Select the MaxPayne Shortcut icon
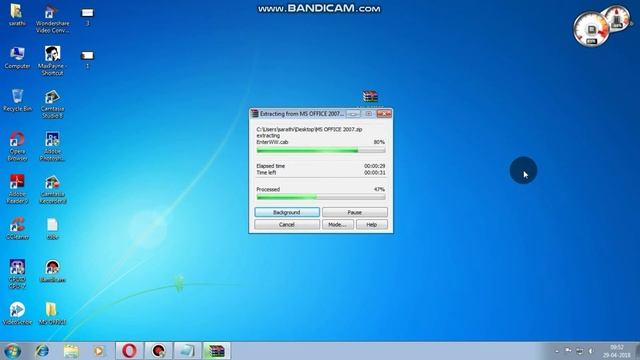The width and height of the screenshot is (640, 360). coord(52,60)
